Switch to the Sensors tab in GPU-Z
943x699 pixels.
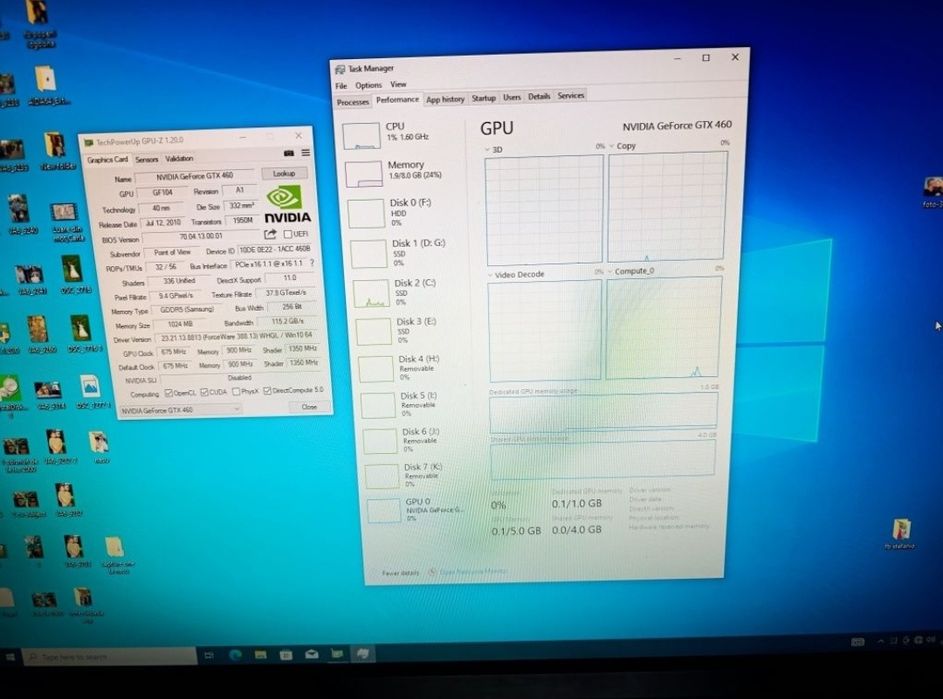point(146,160)
